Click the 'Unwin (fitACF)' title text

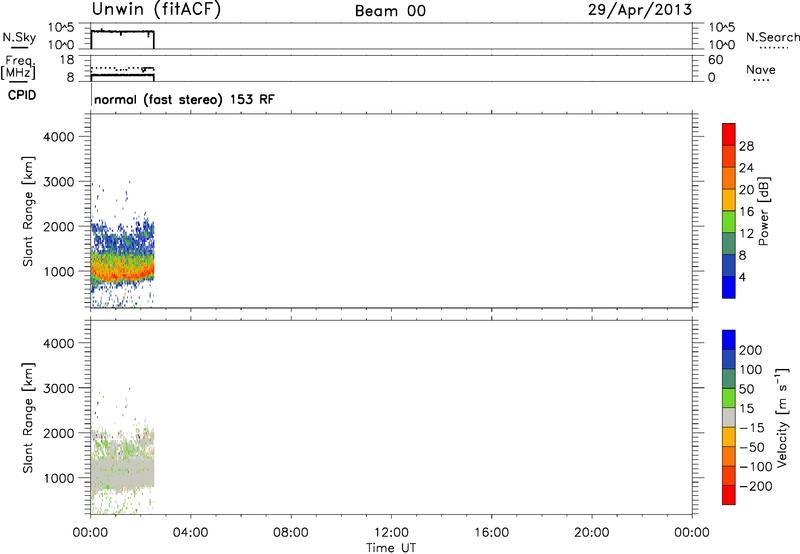tap(156, 10)
